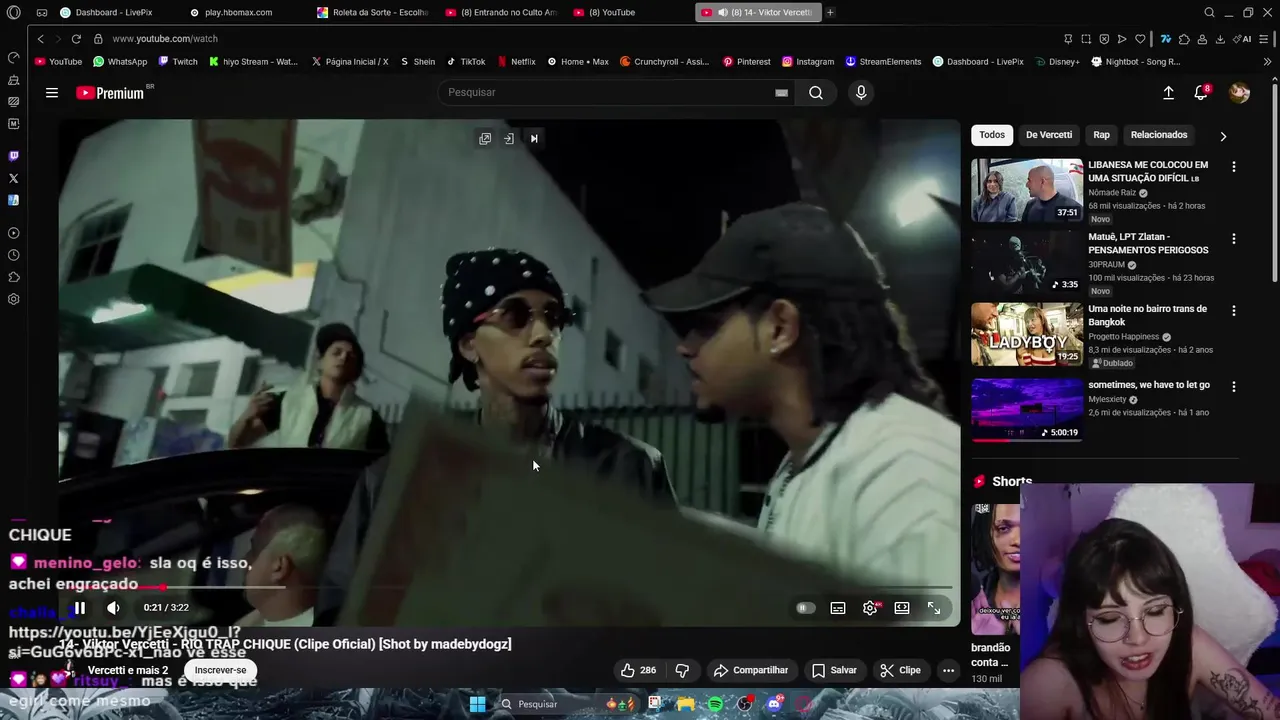
Task: Save the video with Salvar
Action: pyautogui.click(x=834, y=670)
